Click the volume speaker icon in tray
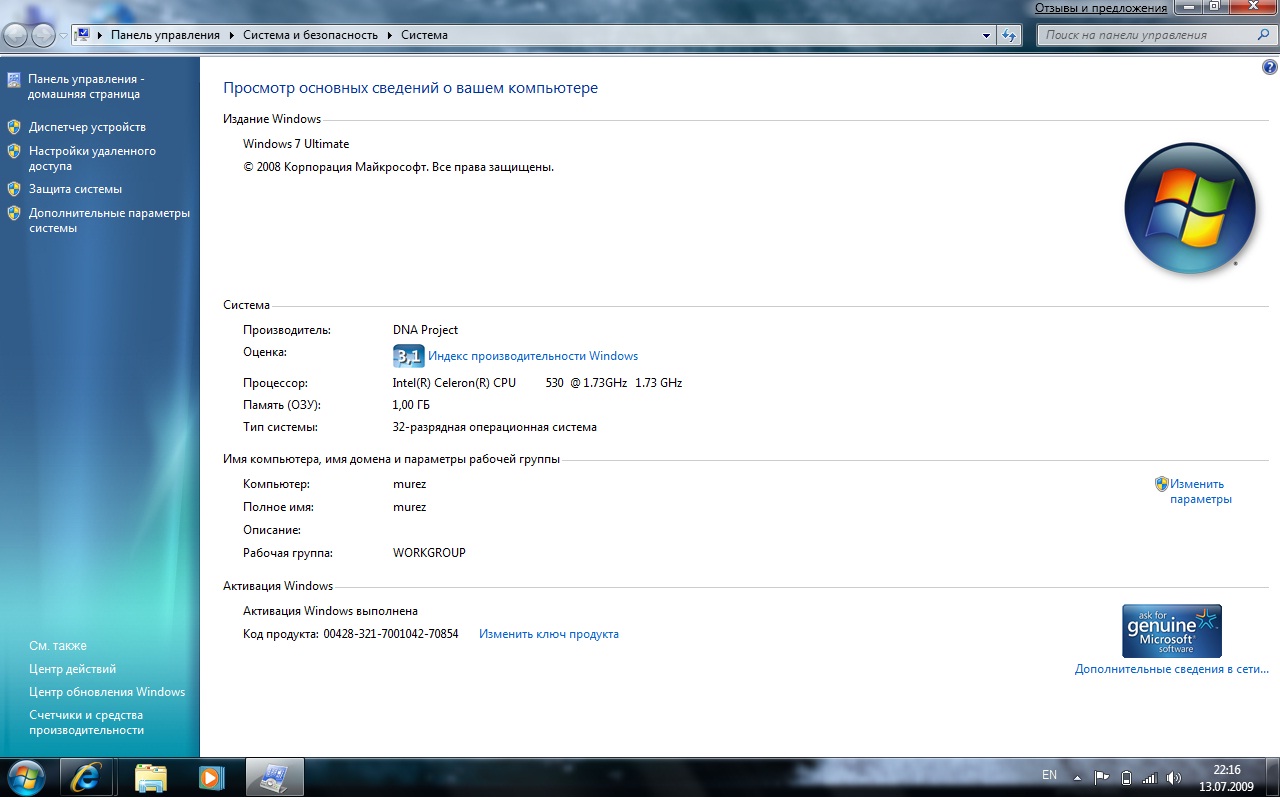1280x800 pixels. 1174,777
